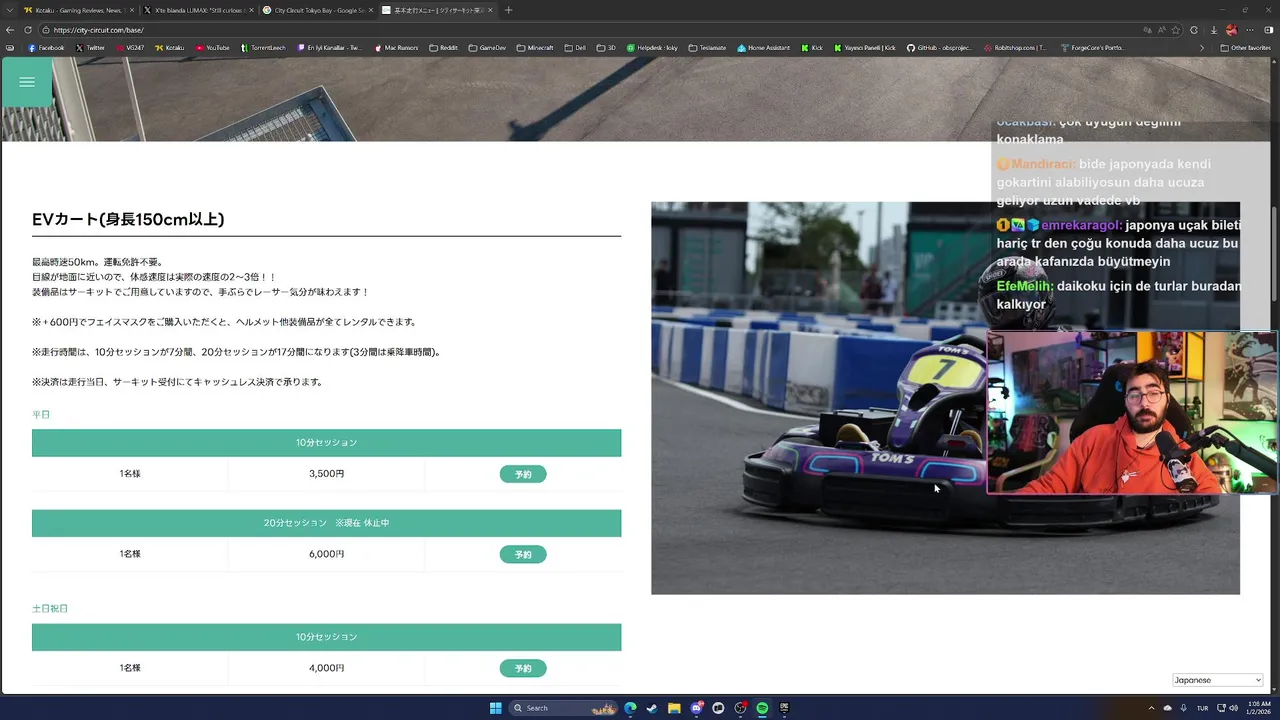Click the EVカート(身長150cm以上) heading
Viewport: 1280px width, 720px height.
pyautogui.click(x=128, y=219)
